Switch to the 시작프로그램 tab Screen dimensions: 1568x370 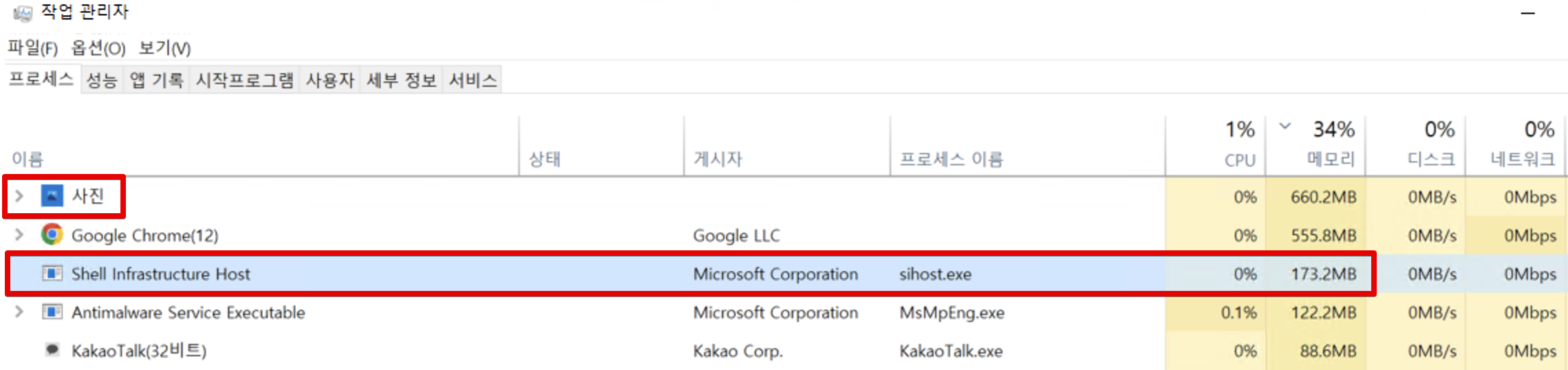pyautogui.click(x=244, y=80)
